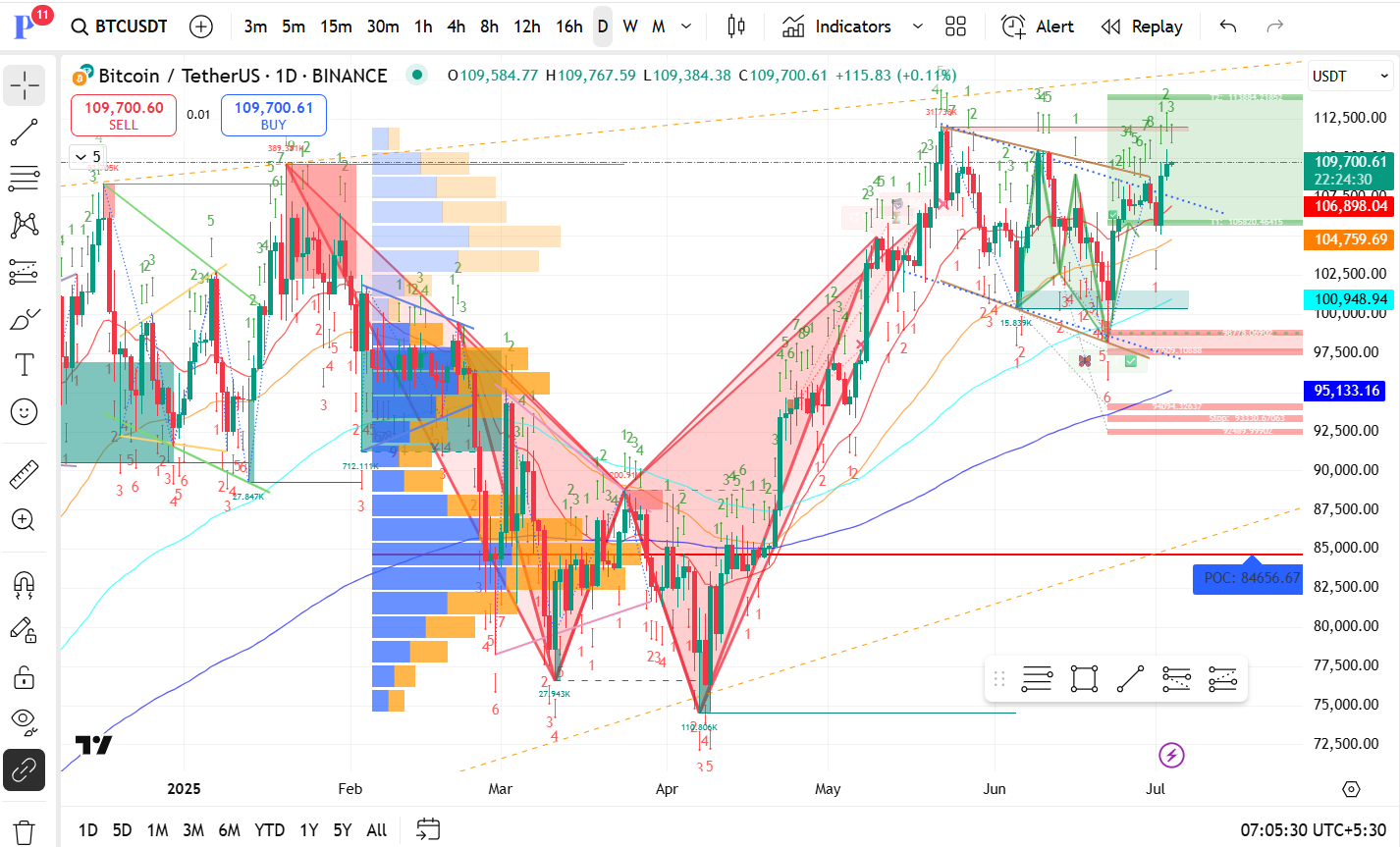The image size is (1400, 847).
Task: Open the go to date calendar
Action: 427,830
